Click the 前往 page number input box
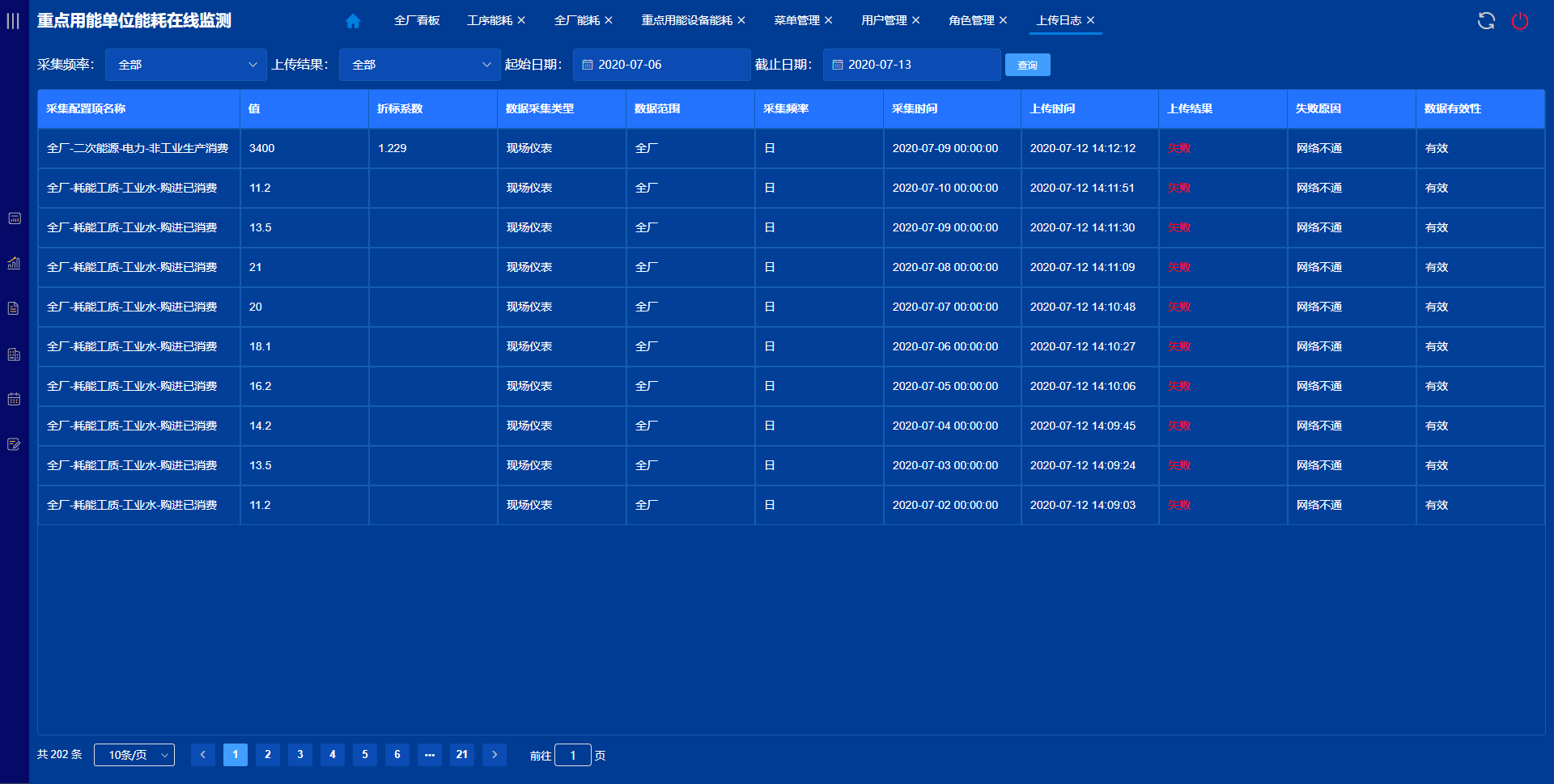This screenshot has height=784, width=1554. [x=573, y=755]
